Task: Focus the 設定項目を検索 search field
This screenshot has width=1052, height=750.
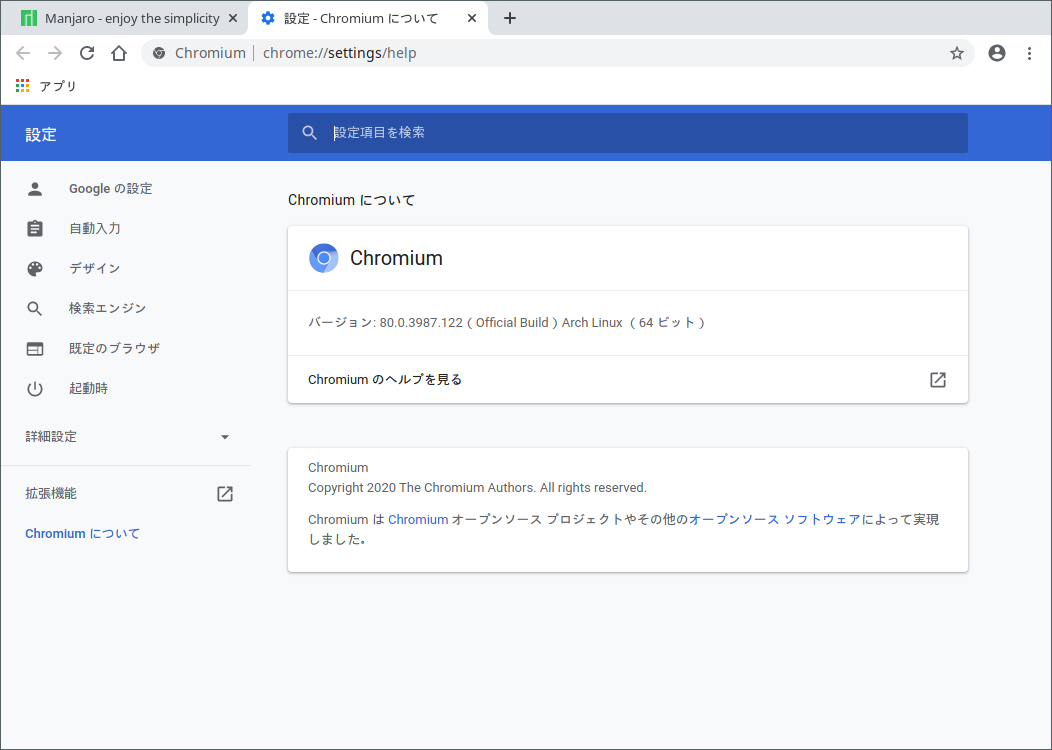Action: pyautogui.click(x=627, y=133)
